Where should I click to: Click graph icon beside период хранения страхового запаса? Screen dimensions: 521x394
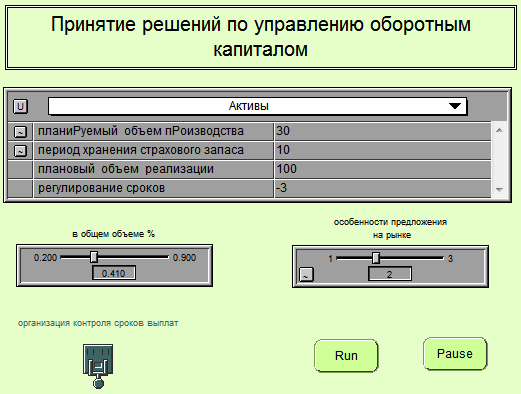pos(20,151)
